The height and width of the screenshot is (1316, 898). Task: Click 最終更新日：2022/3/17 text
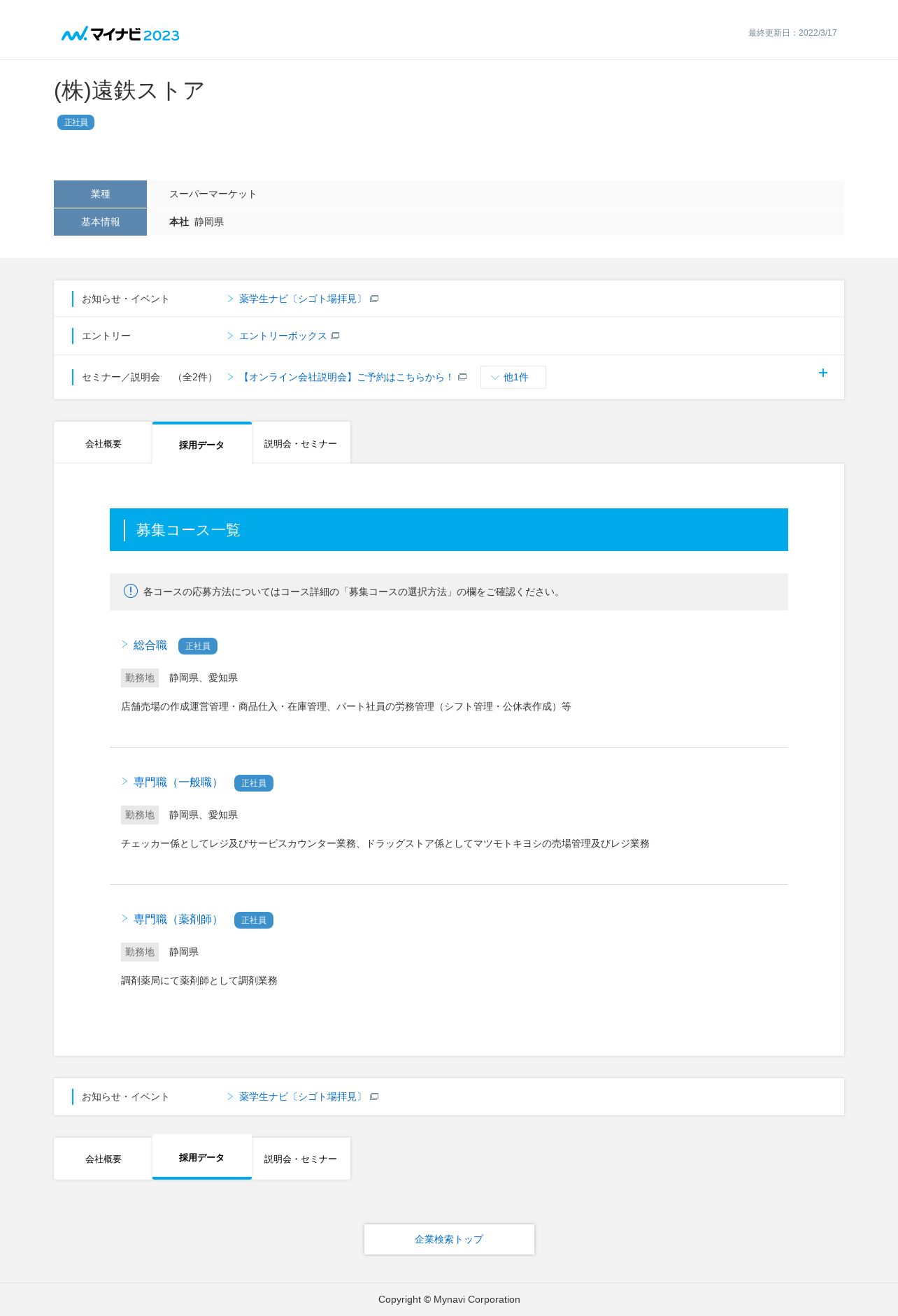point(792,33)
